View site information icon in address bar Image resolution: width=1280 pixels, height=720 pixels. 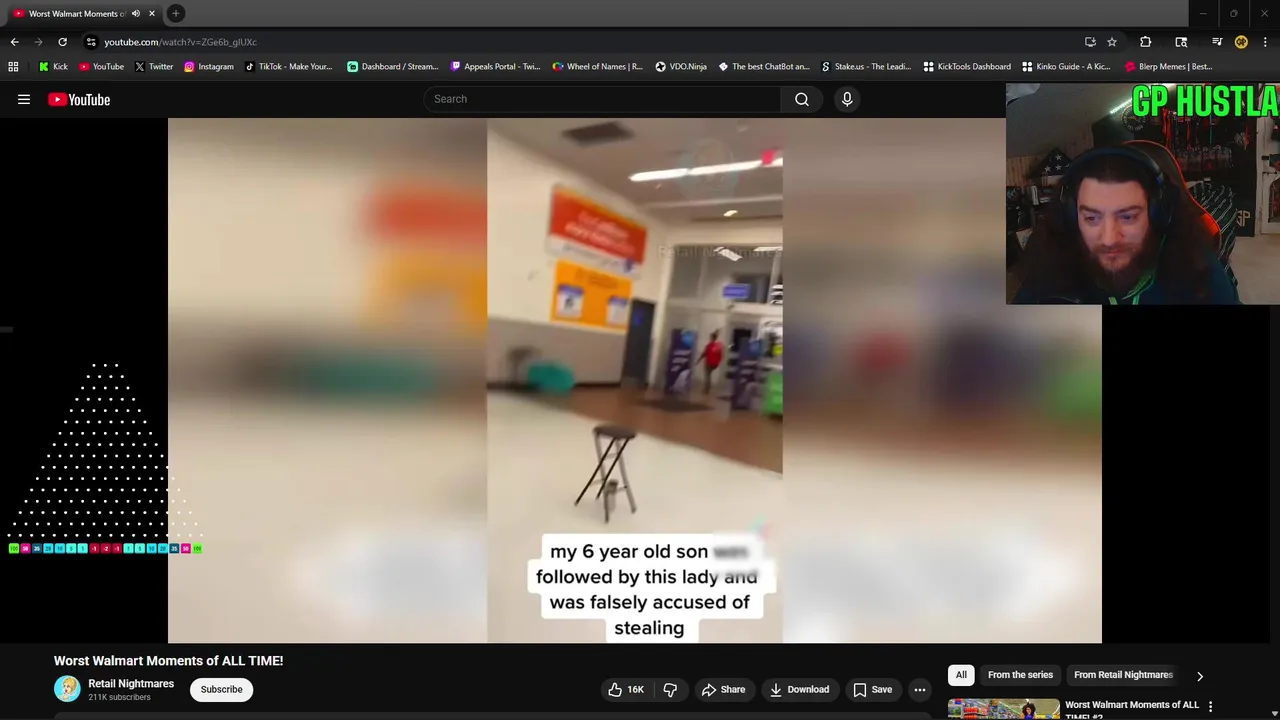[x=91, y=42]
